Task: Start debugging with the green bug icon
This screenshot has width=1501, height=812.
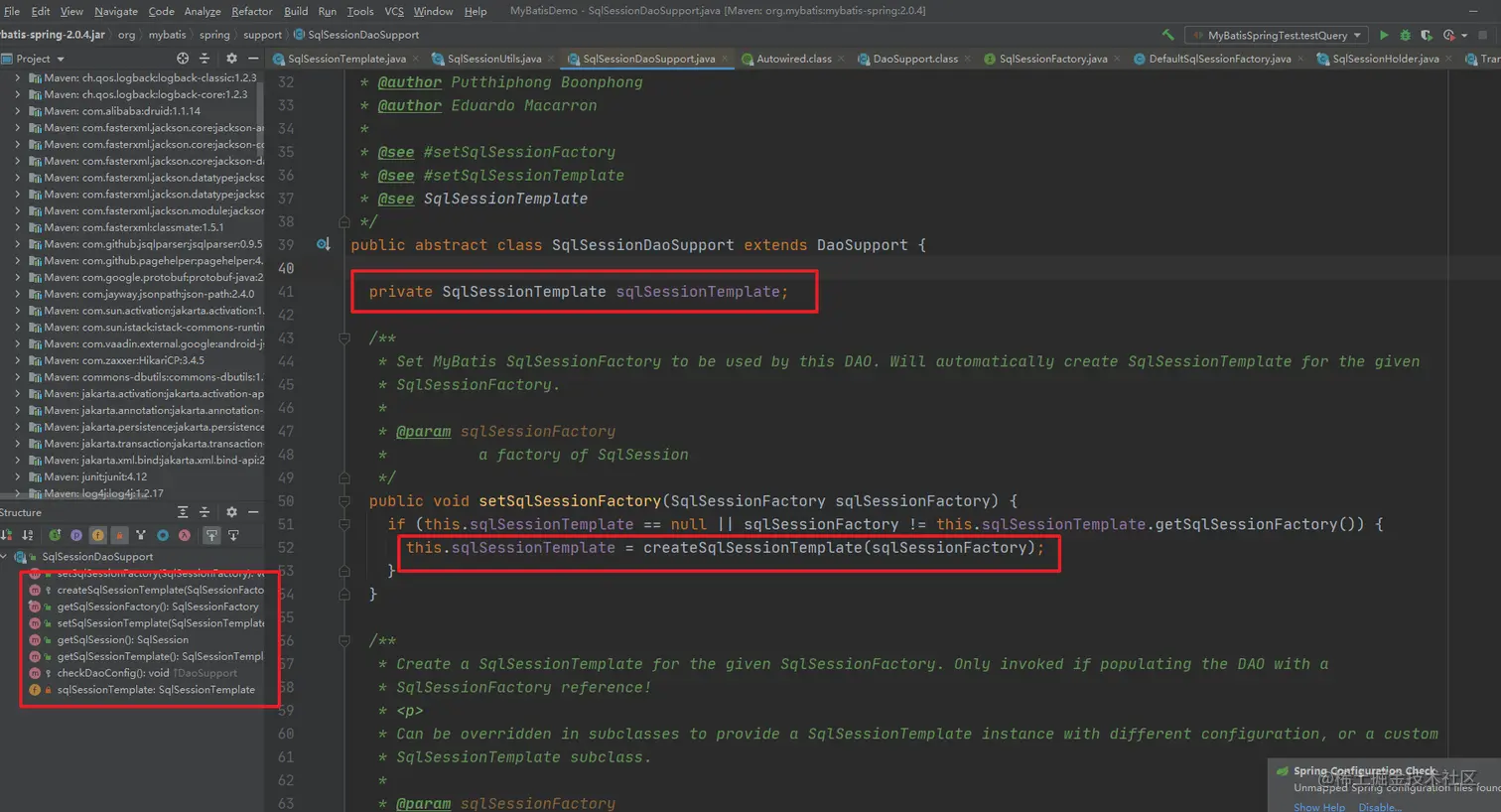Action: click(1405, 35)
